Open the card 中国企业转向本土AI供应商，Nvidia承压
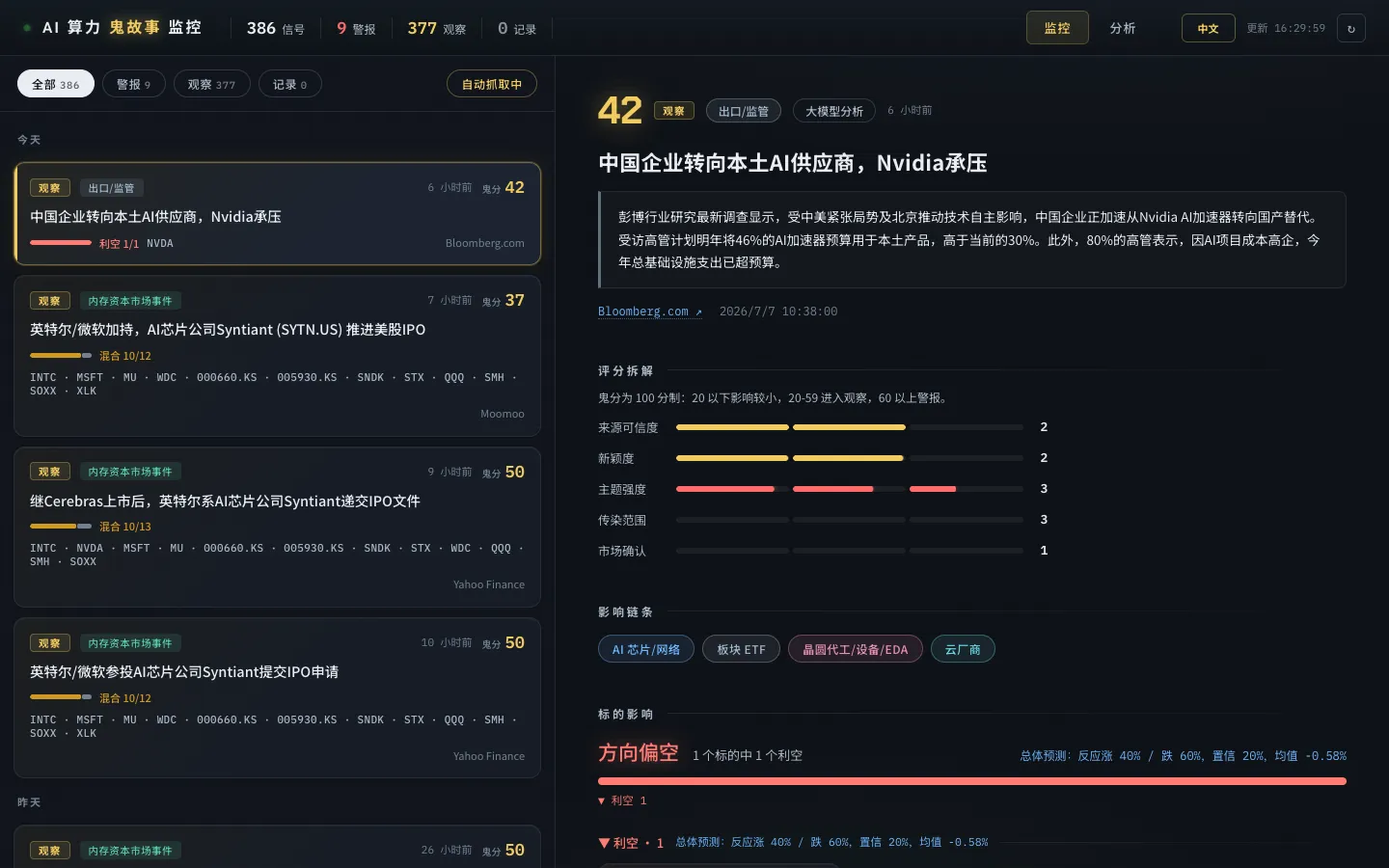This screenshot has height=868, width=1389. [278, 213]
